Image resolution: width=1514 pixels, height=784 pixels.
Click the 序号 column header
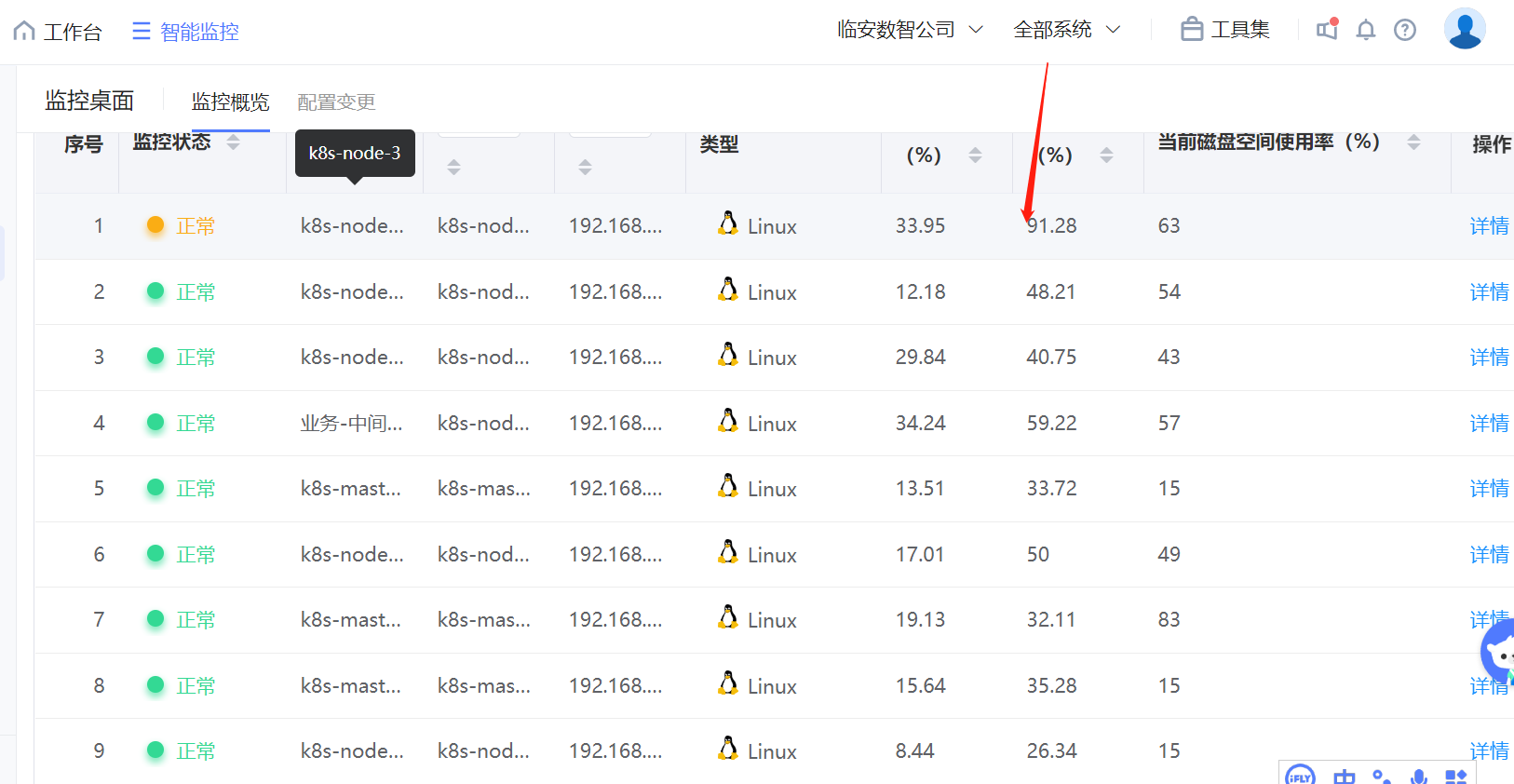tap(83, 144)
